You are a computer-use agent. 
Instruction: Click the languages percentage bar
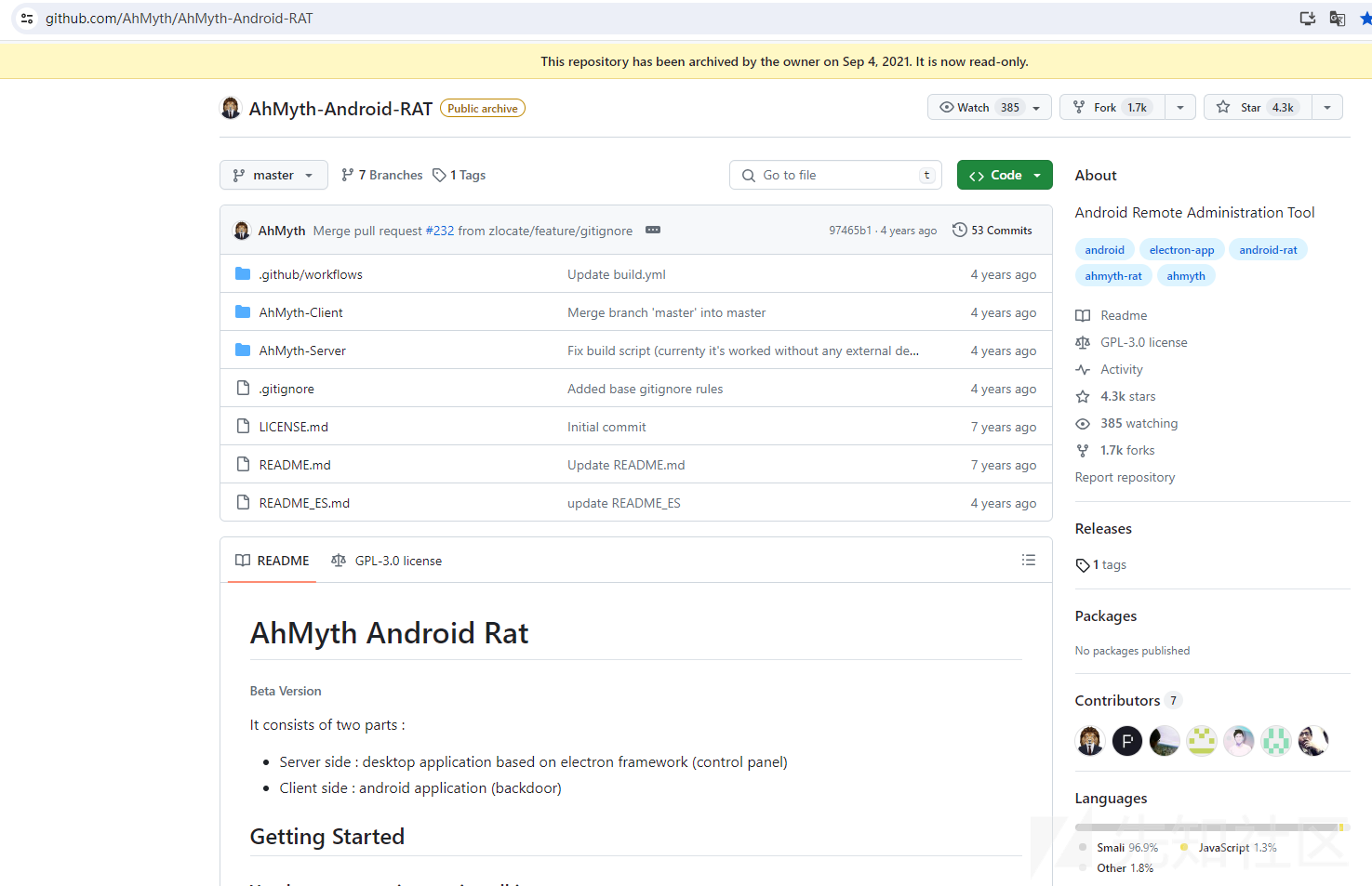[x=1212, y=826]
